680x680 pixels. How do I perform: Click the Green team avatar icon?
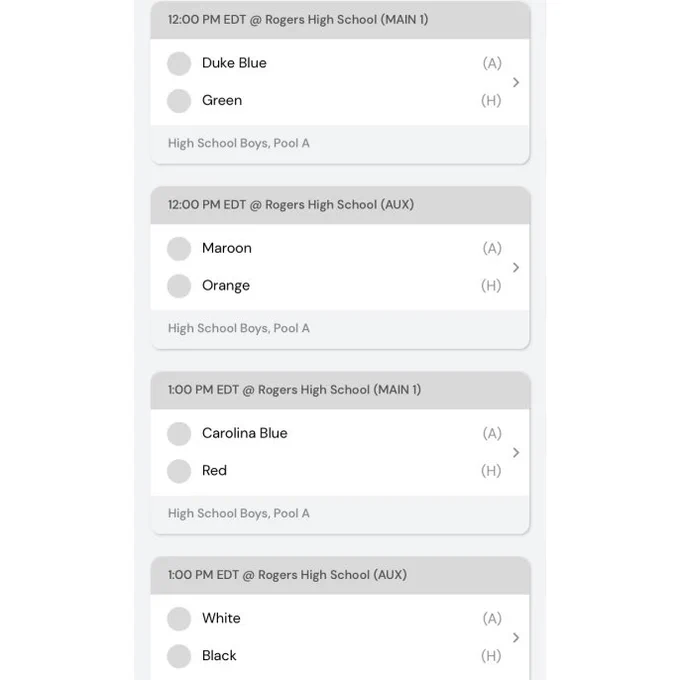point(179,101)
